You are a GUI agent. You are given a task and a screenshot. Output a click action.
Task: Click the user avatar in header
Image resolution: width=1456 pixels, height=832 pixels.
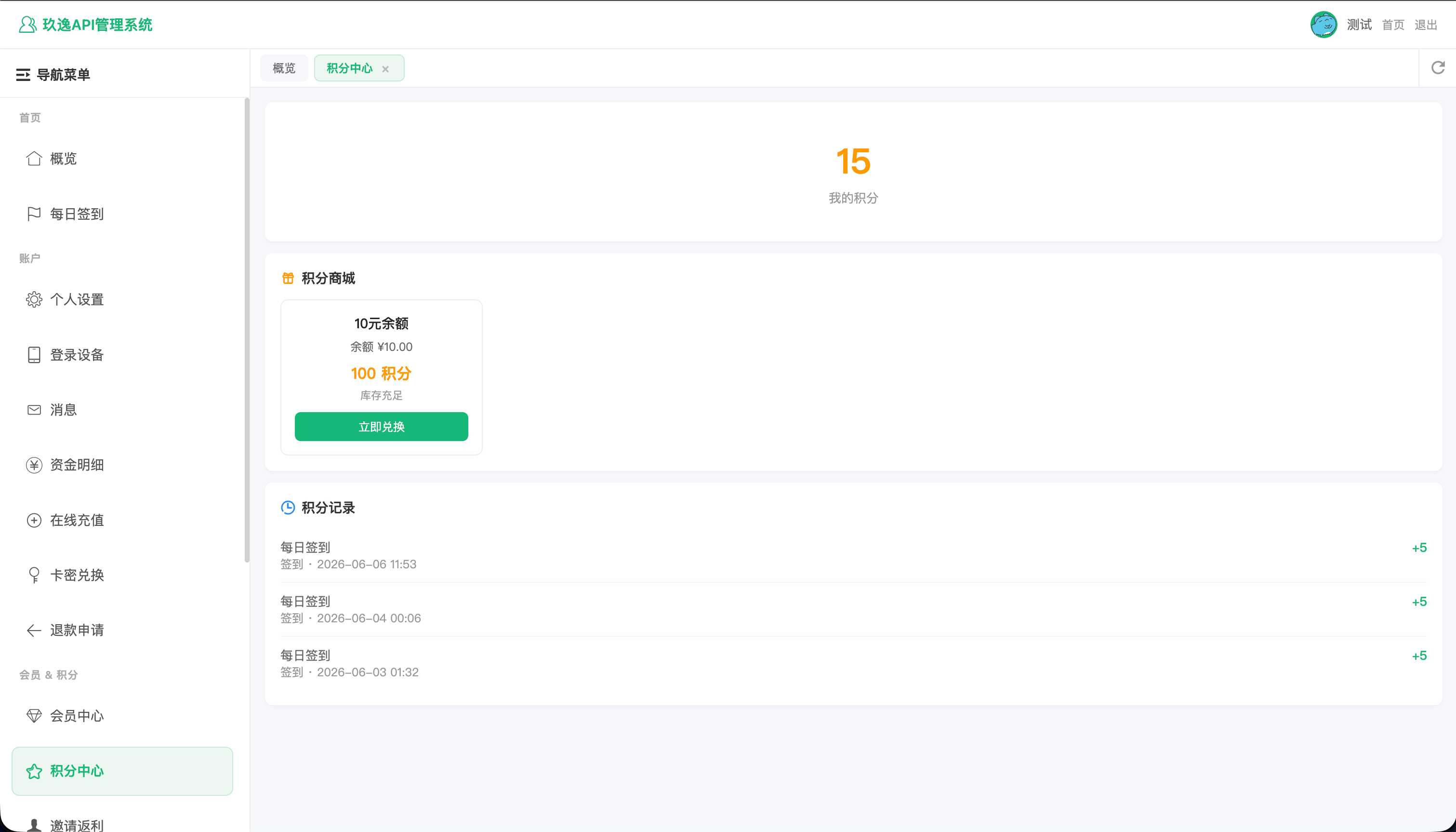tap(1323, 25)
